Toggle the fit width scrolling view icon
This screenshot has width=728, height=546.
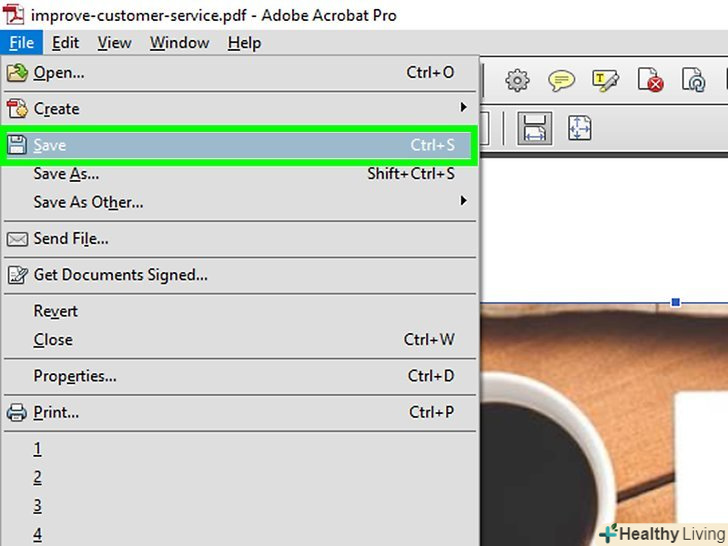pyautogui.click(x=534, y=128)
